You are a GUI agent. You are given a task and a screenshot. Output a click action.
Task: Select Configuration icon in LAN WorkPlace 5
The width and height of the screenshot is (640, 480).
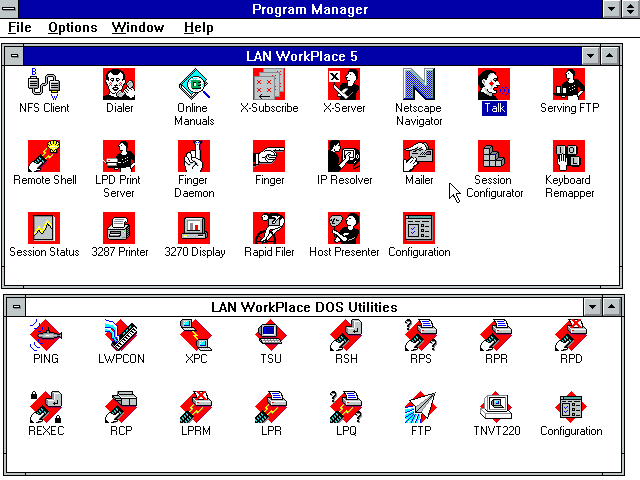419,228
